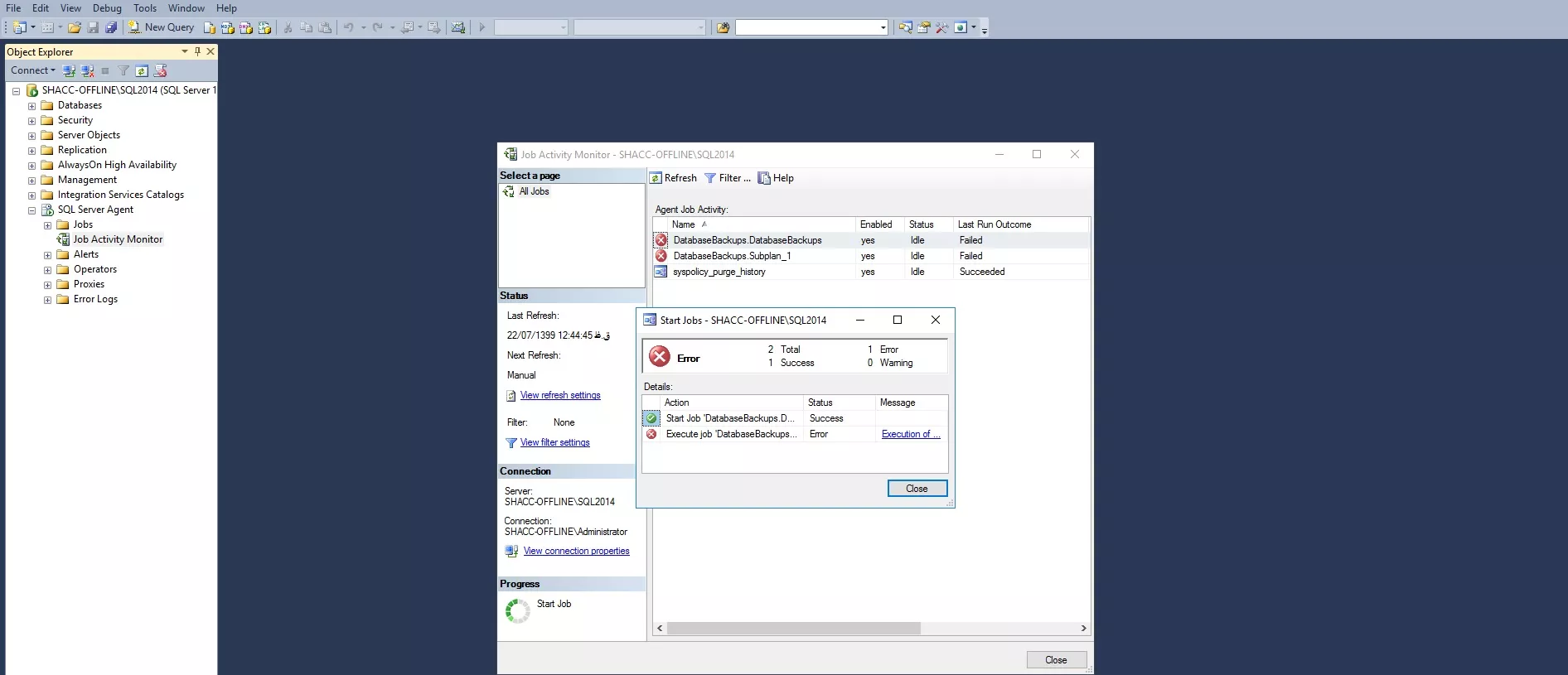The width and height of the screenshot is (1568, 675).
Task: Click the Close button in Start Jobs dialog
Action: click(x=917, y=489)
